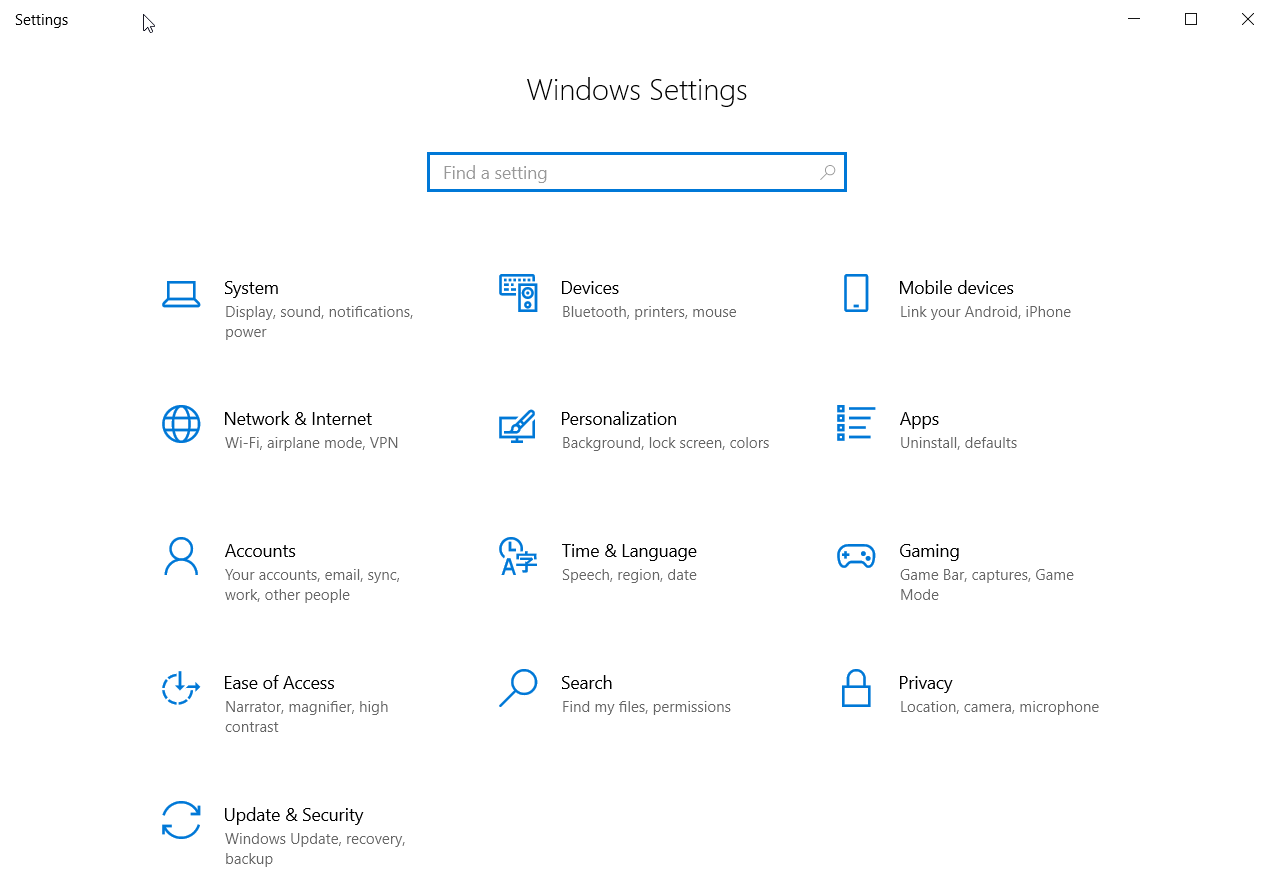Select the Ease of Access title

(279, 683)
